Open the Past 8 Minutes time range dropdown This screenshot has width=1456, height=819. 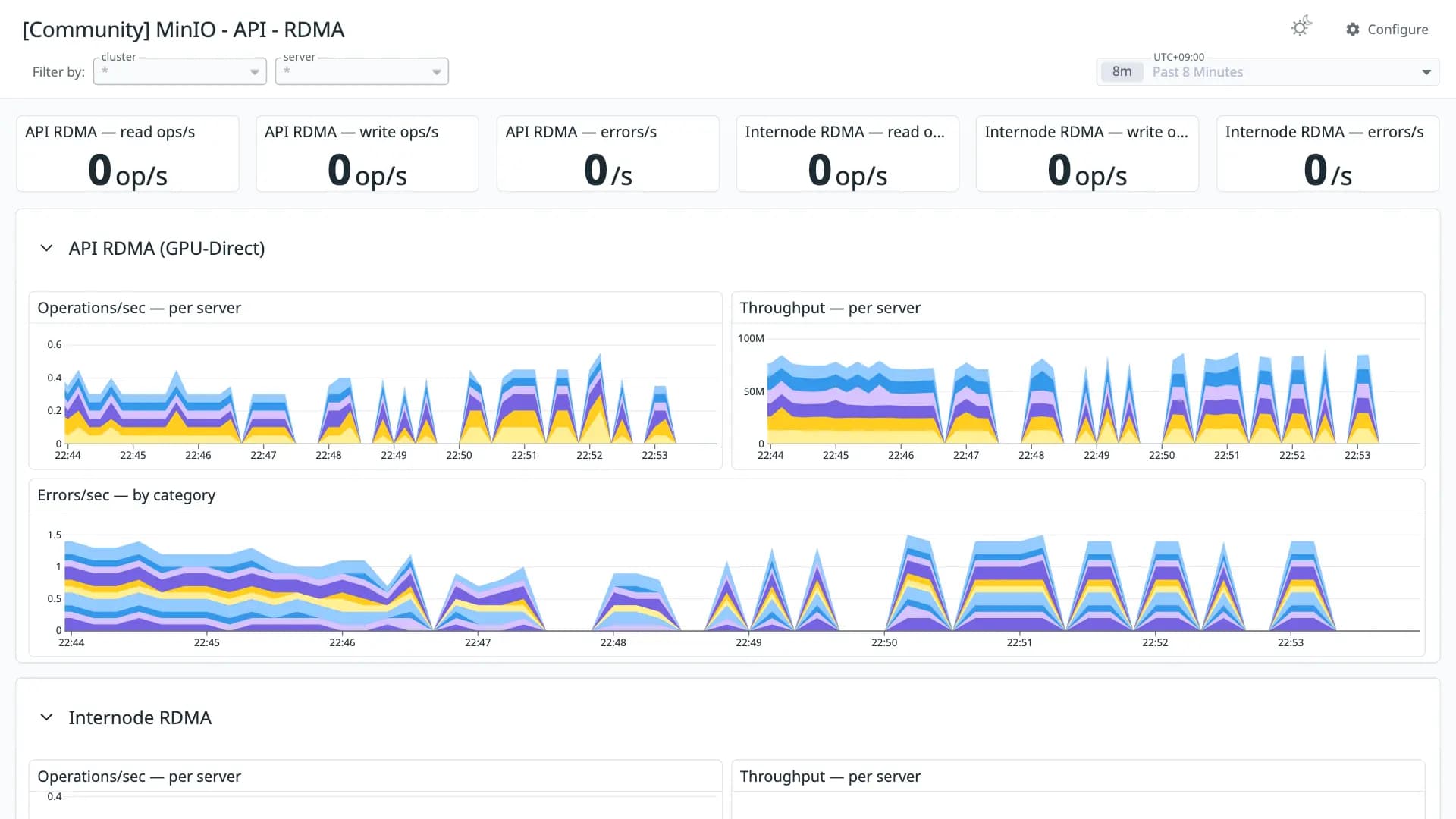click(x=1268, y=72)
